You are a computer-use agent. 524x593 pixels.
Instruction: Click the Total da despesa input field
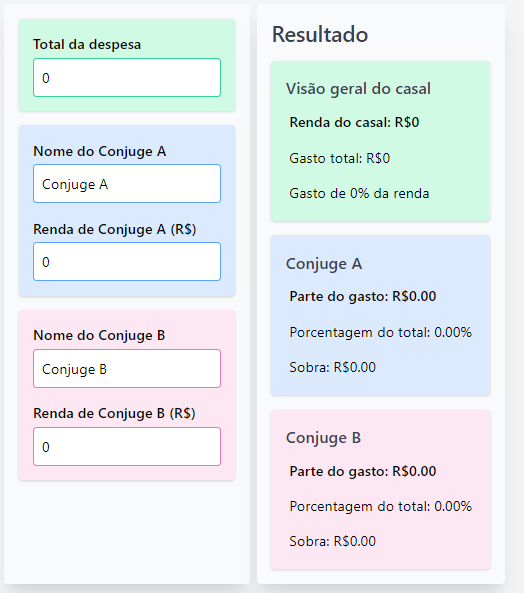click(127, 78)
